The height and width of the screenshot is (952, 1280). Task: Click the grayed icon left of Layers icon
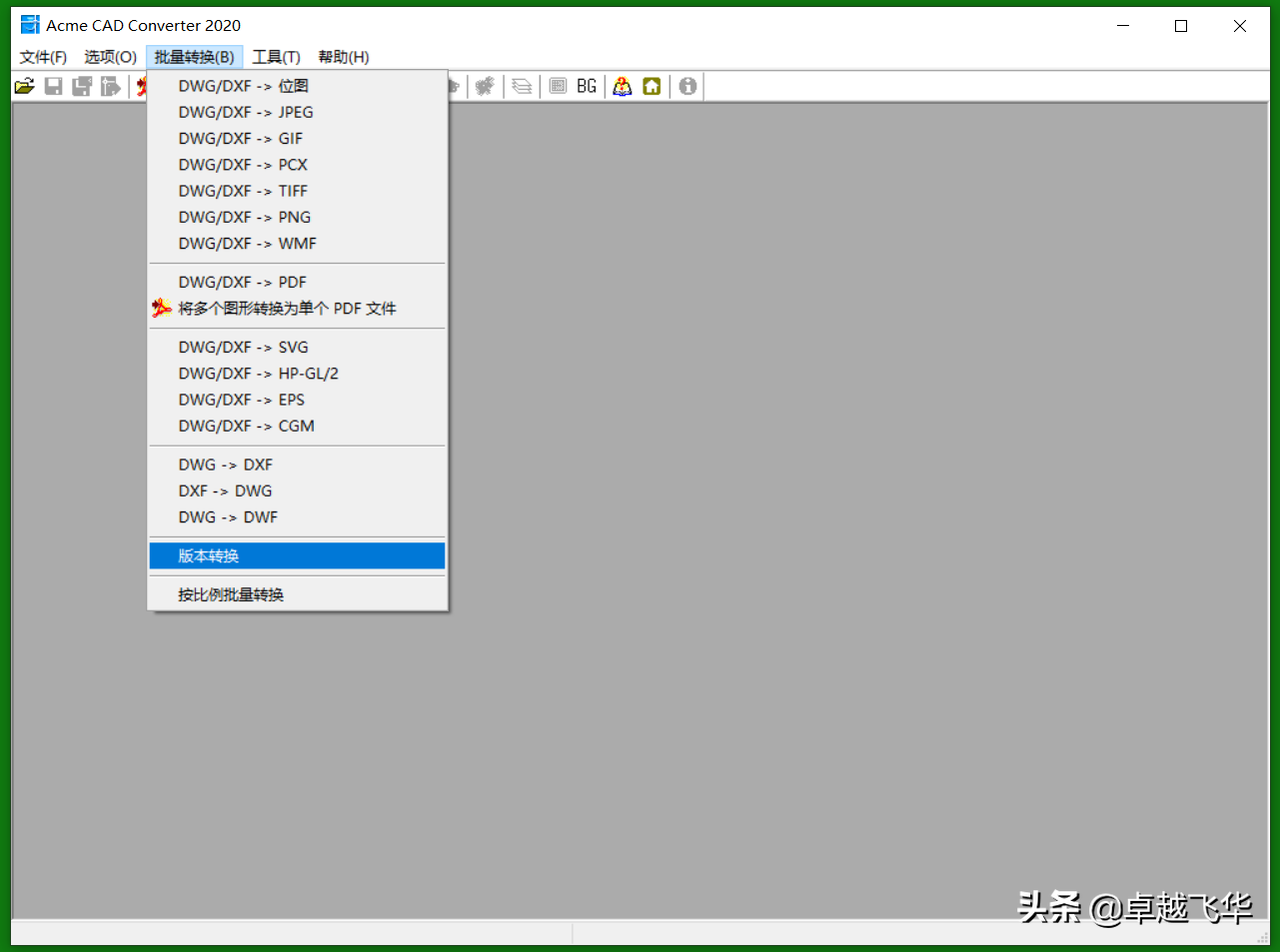point(486,87)
